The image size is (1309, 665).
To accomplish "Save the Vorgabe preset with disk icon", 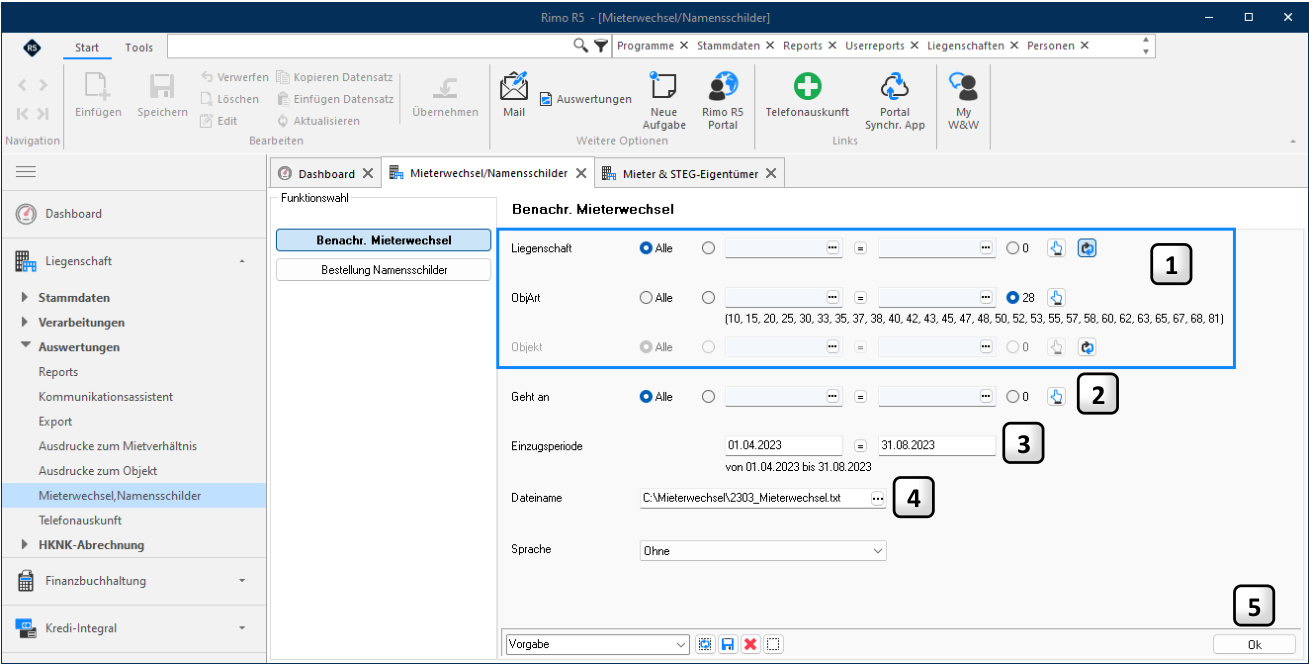I will pyautogui.click(x=729, y=644).
